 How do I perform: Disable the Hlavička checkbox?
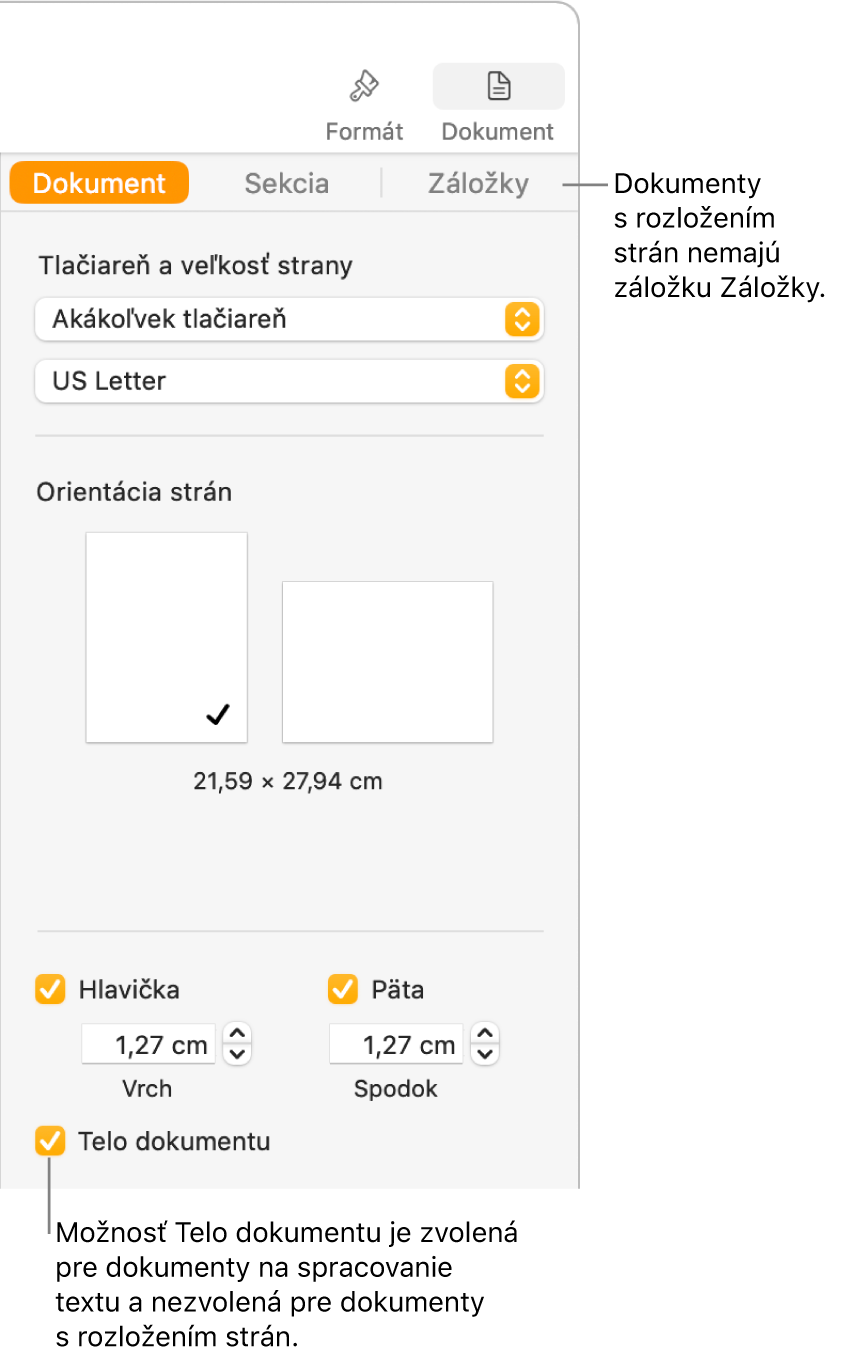click(x=50, y=990)
